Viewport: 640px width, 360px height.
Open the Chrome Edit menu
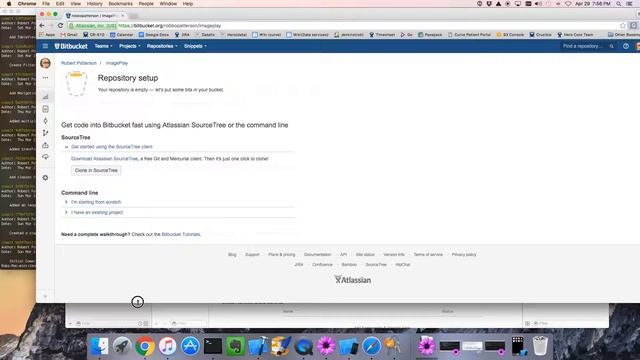(60, 4)
